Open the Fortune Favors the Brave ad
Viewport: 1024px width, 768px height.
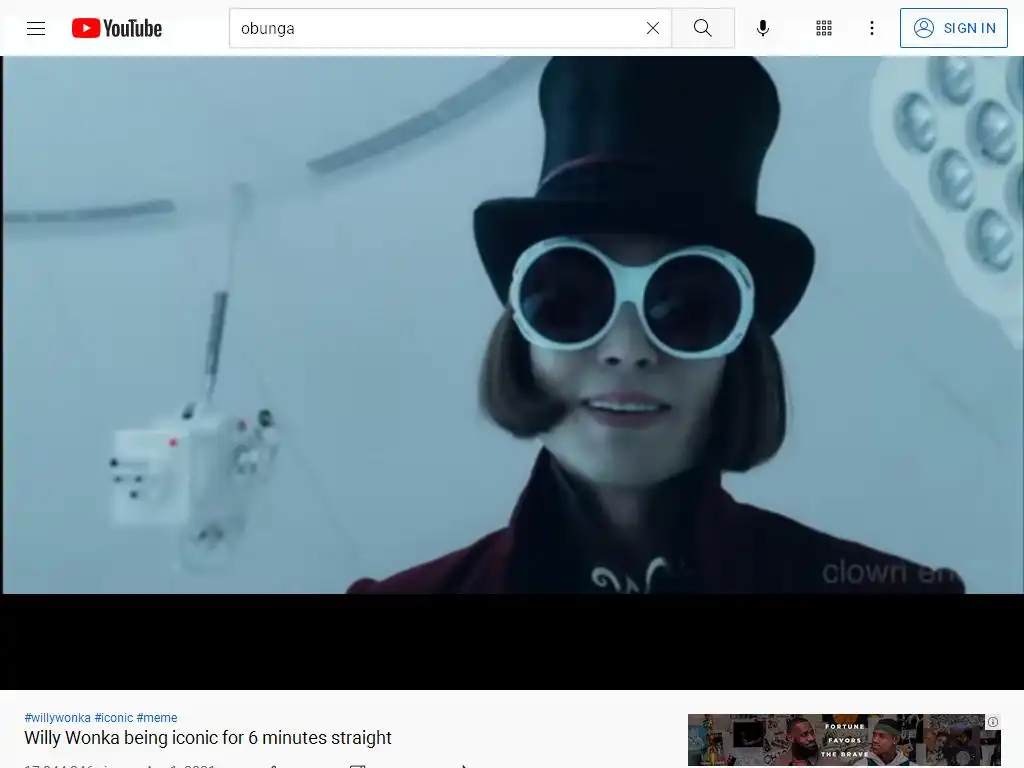coord(844,741)
